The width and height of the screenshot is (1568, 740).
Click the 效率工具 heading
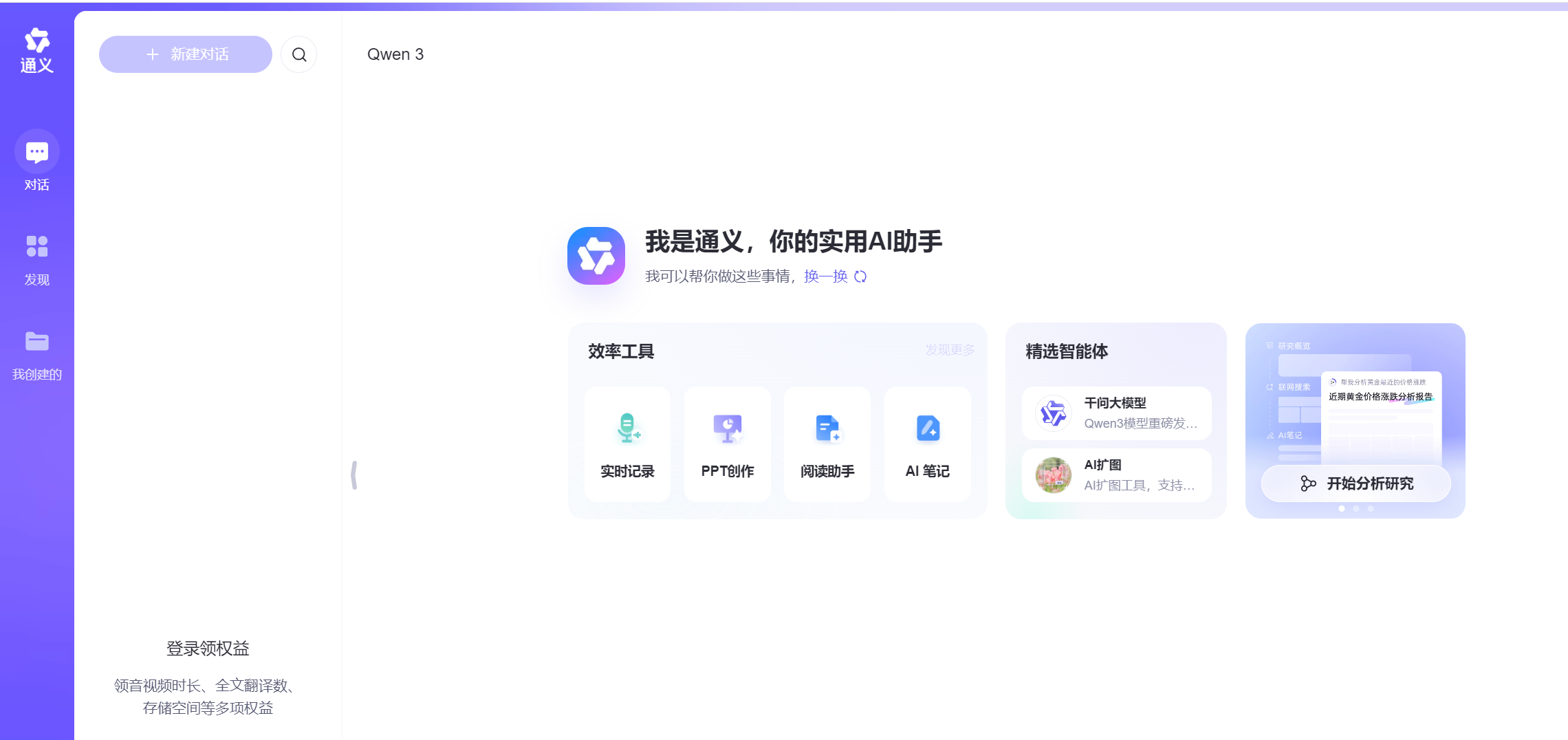(x=621, y=351)
